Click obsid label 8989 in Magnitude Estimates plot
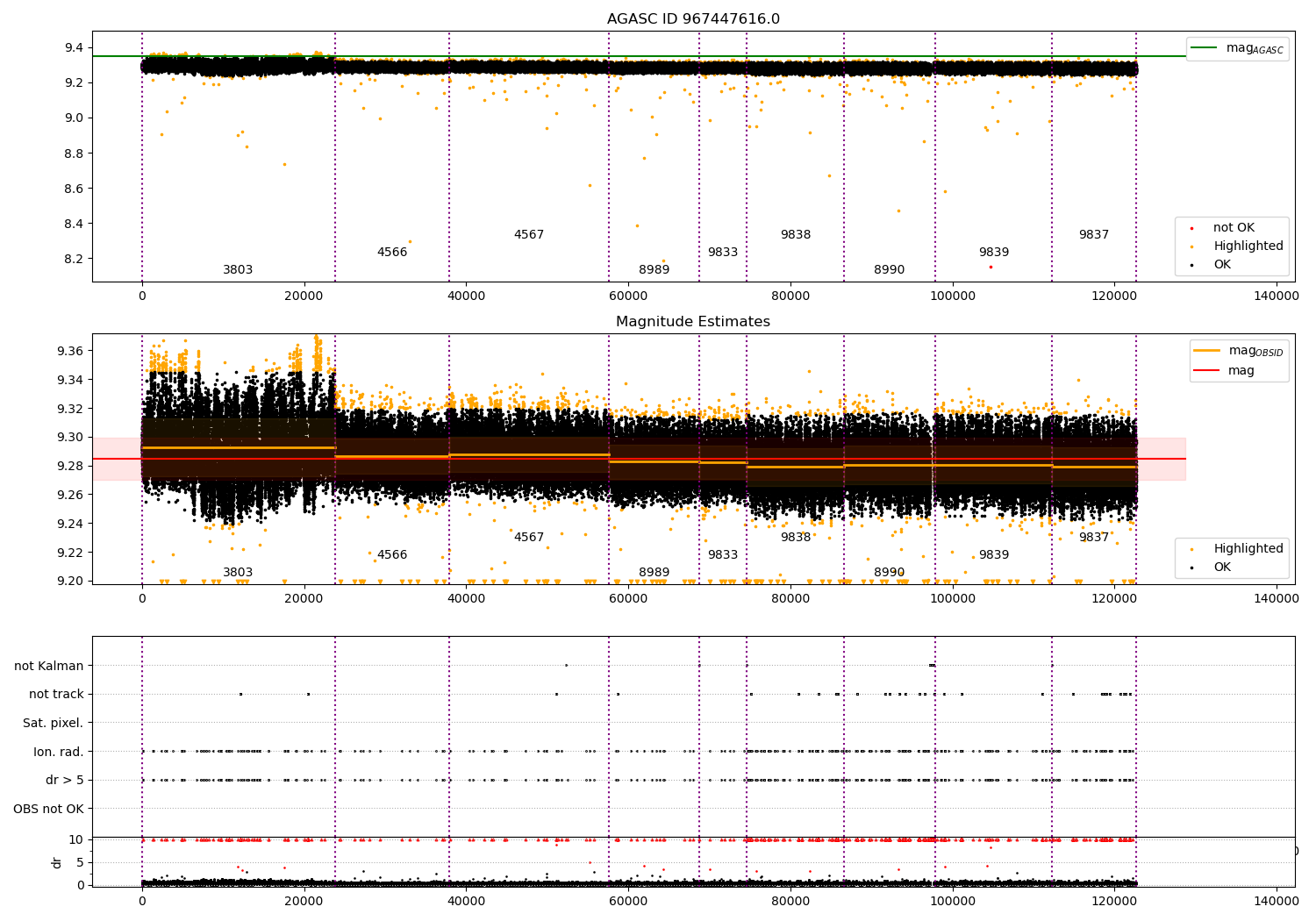This screenshot has width=1316, height=921. [x=654, y=573]
